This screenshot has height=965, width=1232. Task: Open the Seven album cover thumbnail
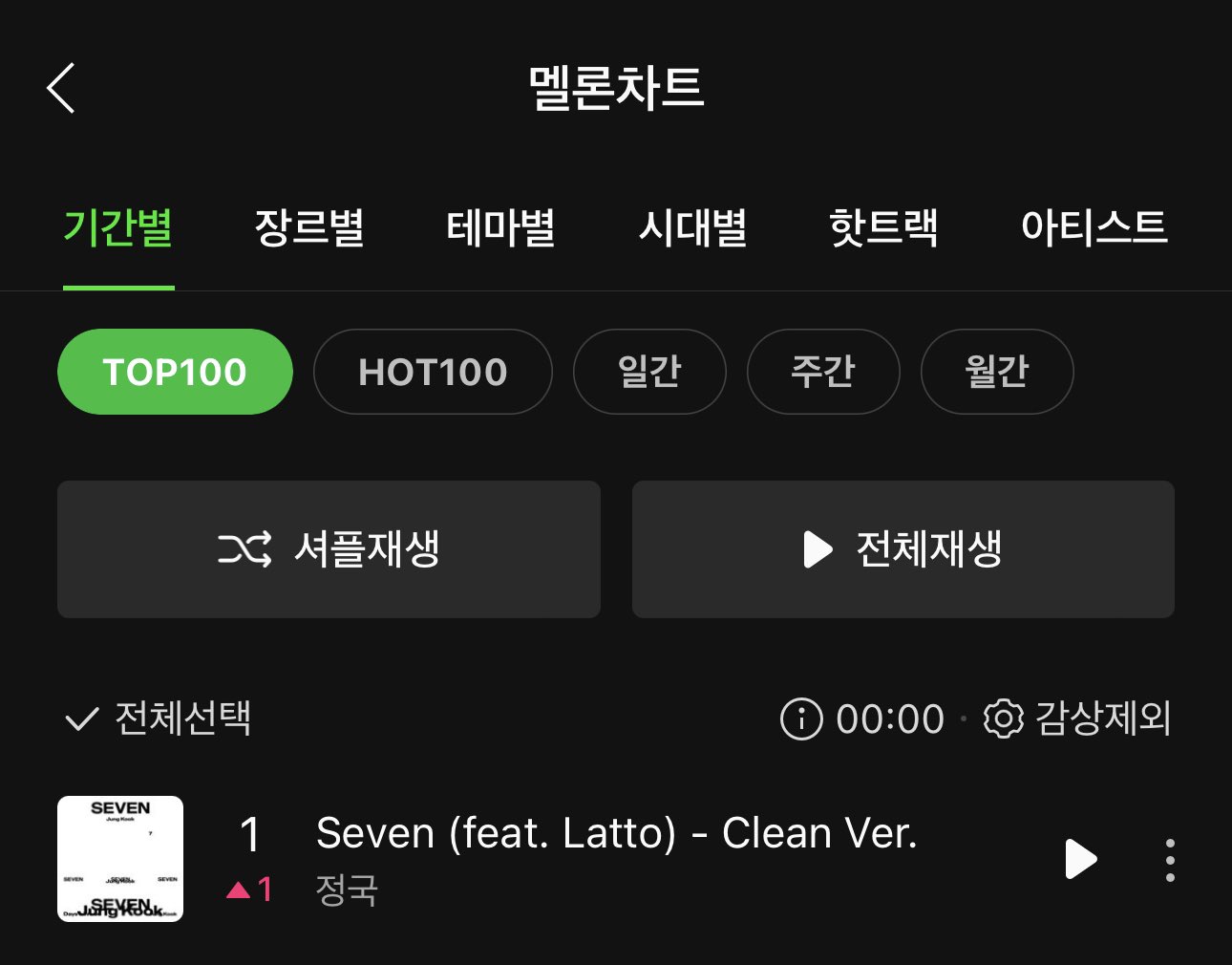[x=120, y=859]
